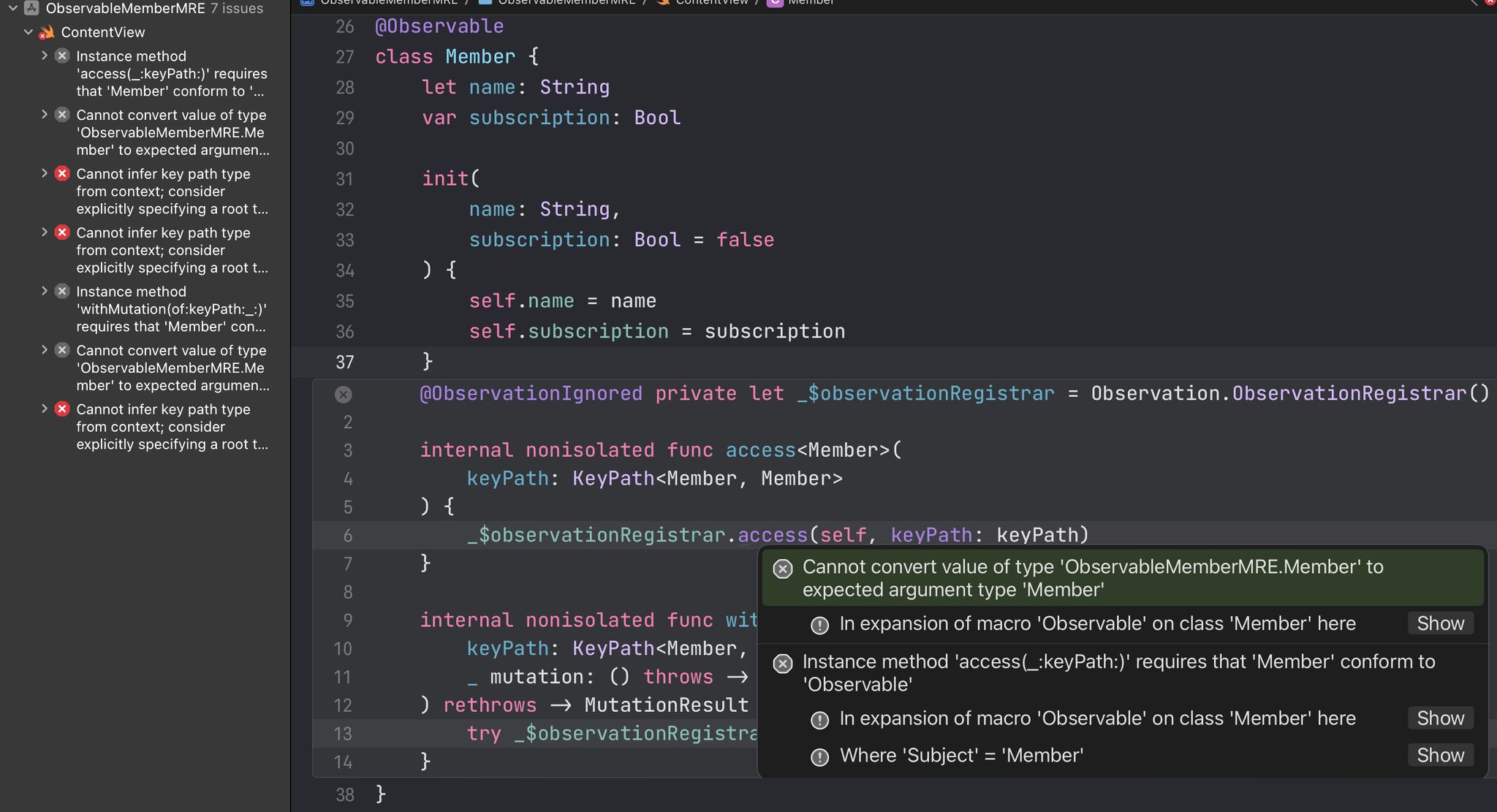Click the warning icon next to "Where 'Subject' = 'Member'"

pyautogui.click(x=820, y=756)
